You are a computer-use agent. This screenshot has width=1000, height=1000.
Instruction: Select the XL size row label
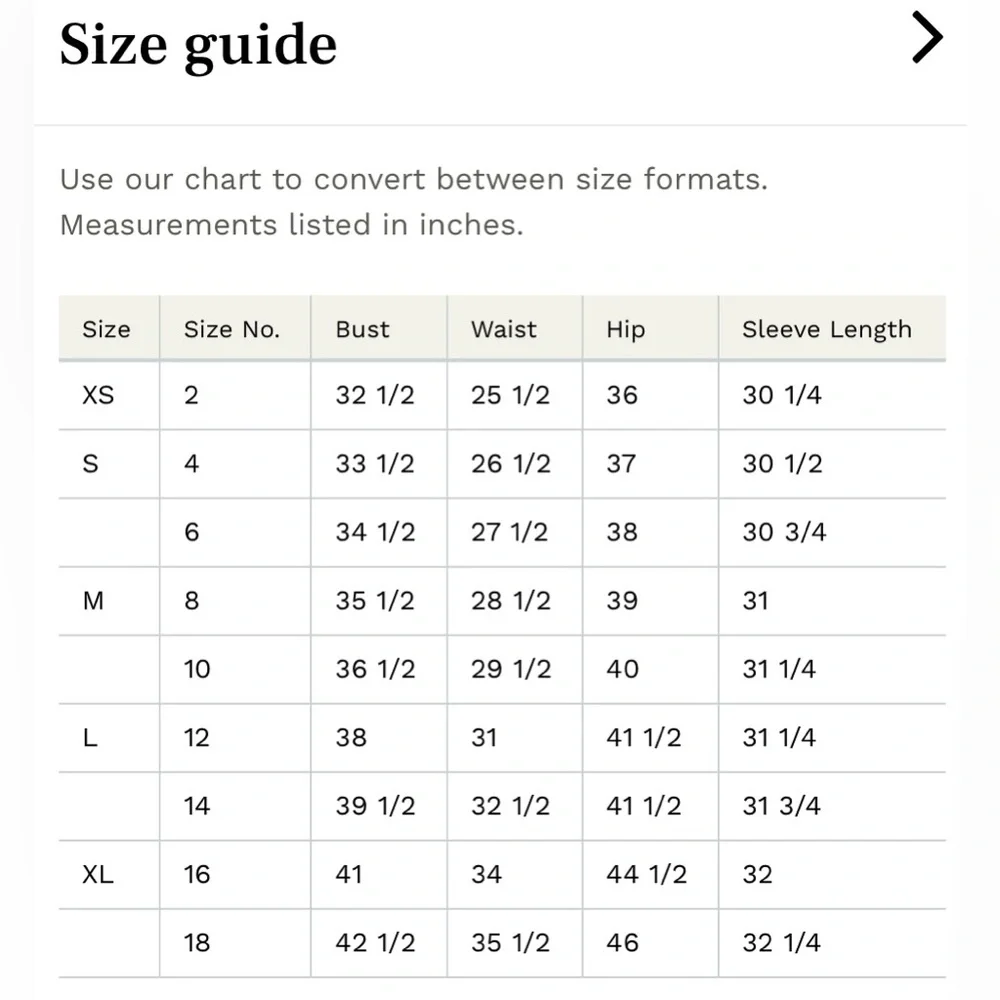[98, 874]
